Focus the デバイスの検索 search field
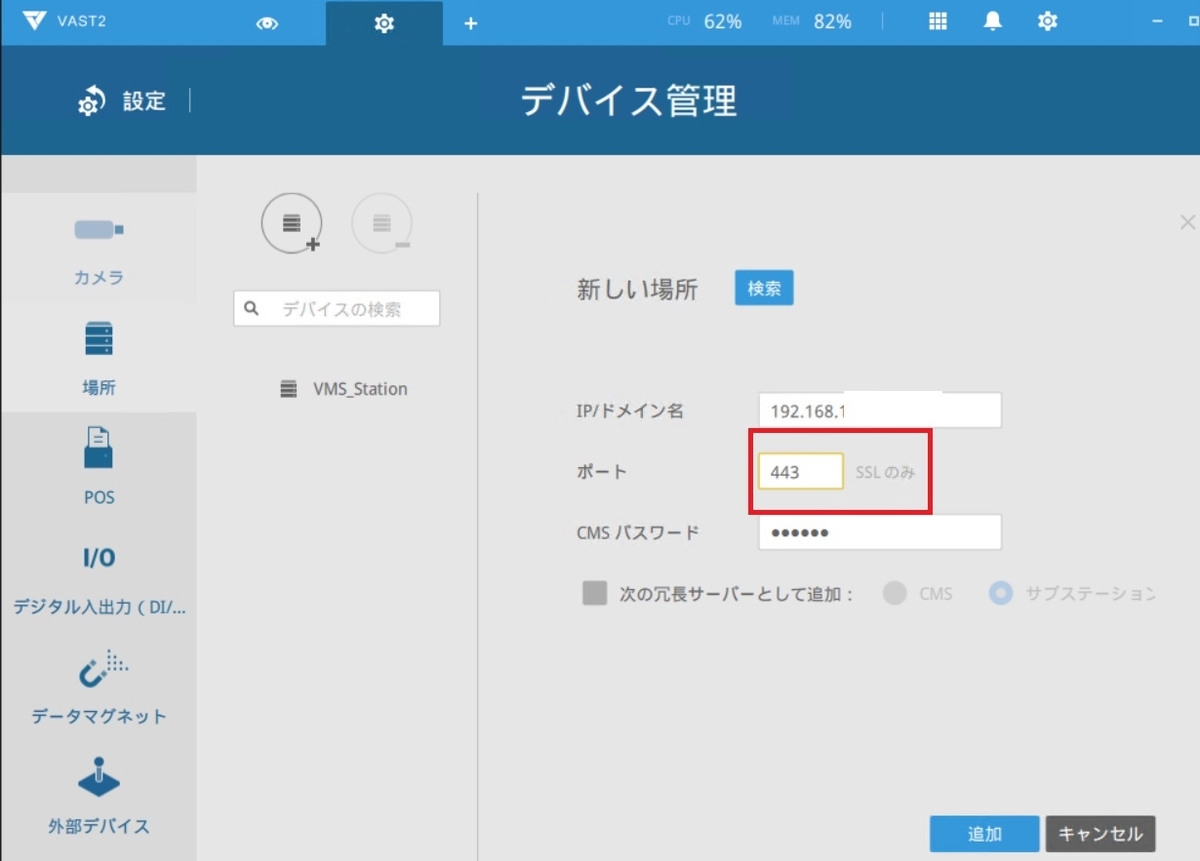 pyautogui.click(x=337, y=309)
